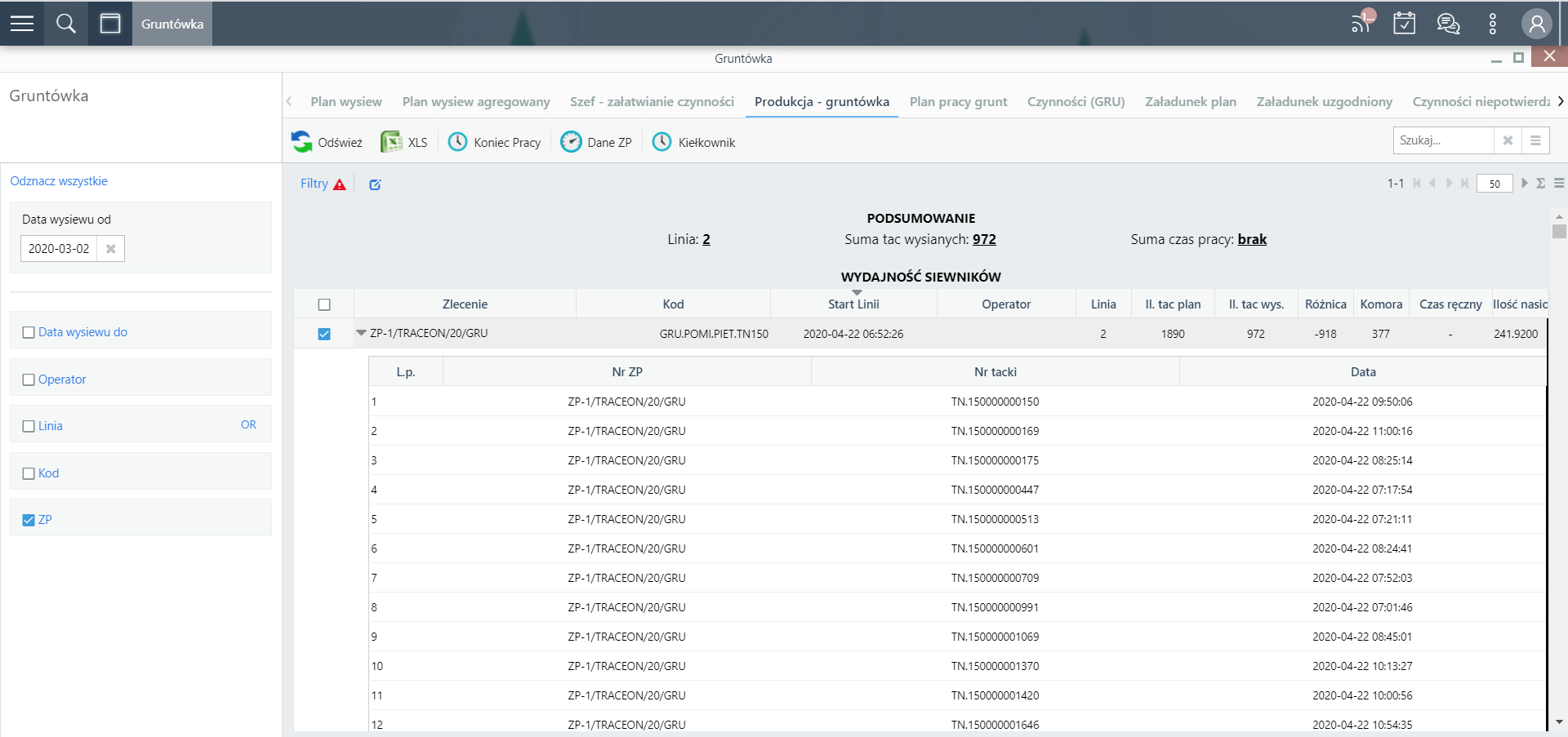This screenshot has height=737, width=1568.
Task: Disable the ZP filter checkbox
Action: click(x=29, y=520)
